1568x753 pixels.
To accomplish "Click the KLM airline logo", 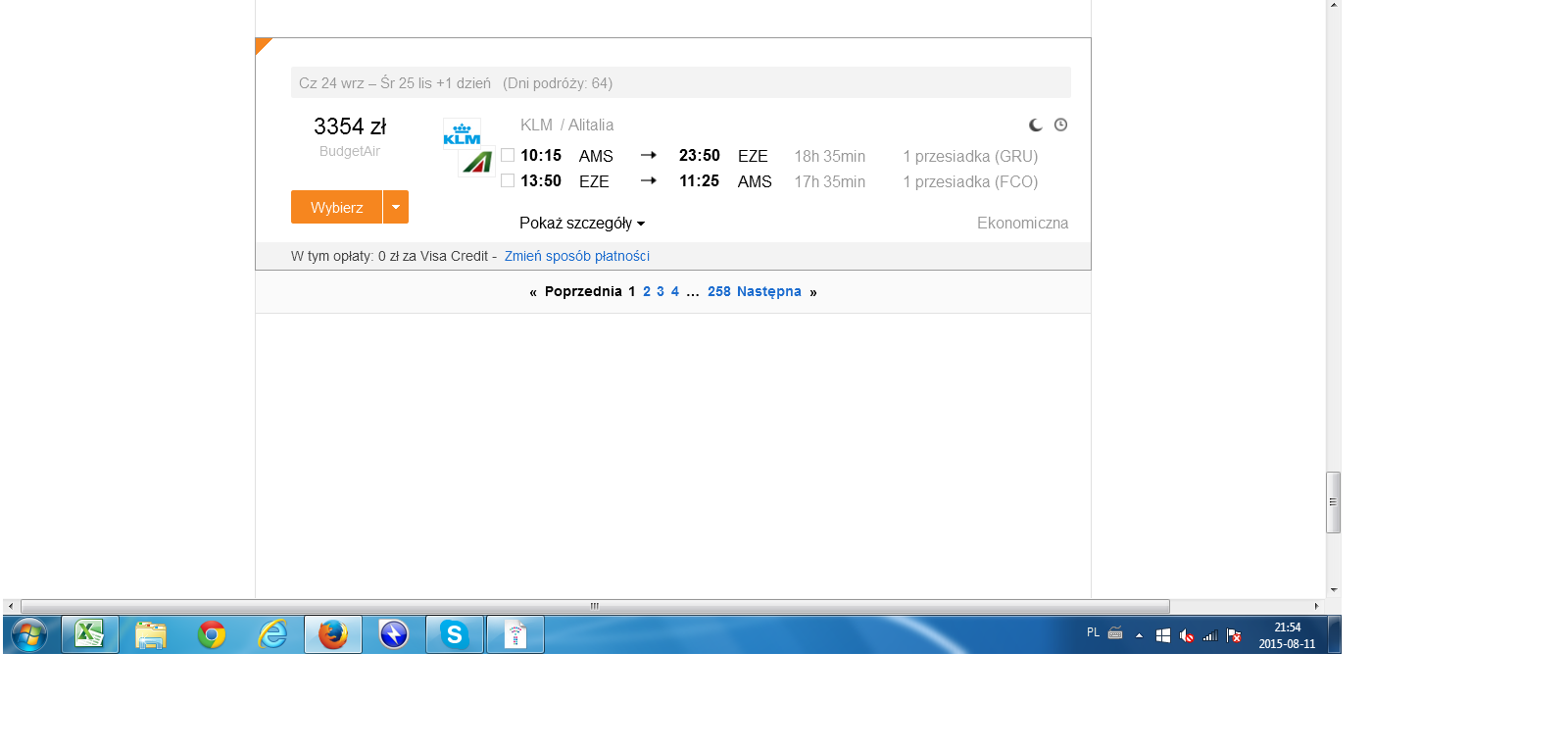I will (x=462, y=132).
